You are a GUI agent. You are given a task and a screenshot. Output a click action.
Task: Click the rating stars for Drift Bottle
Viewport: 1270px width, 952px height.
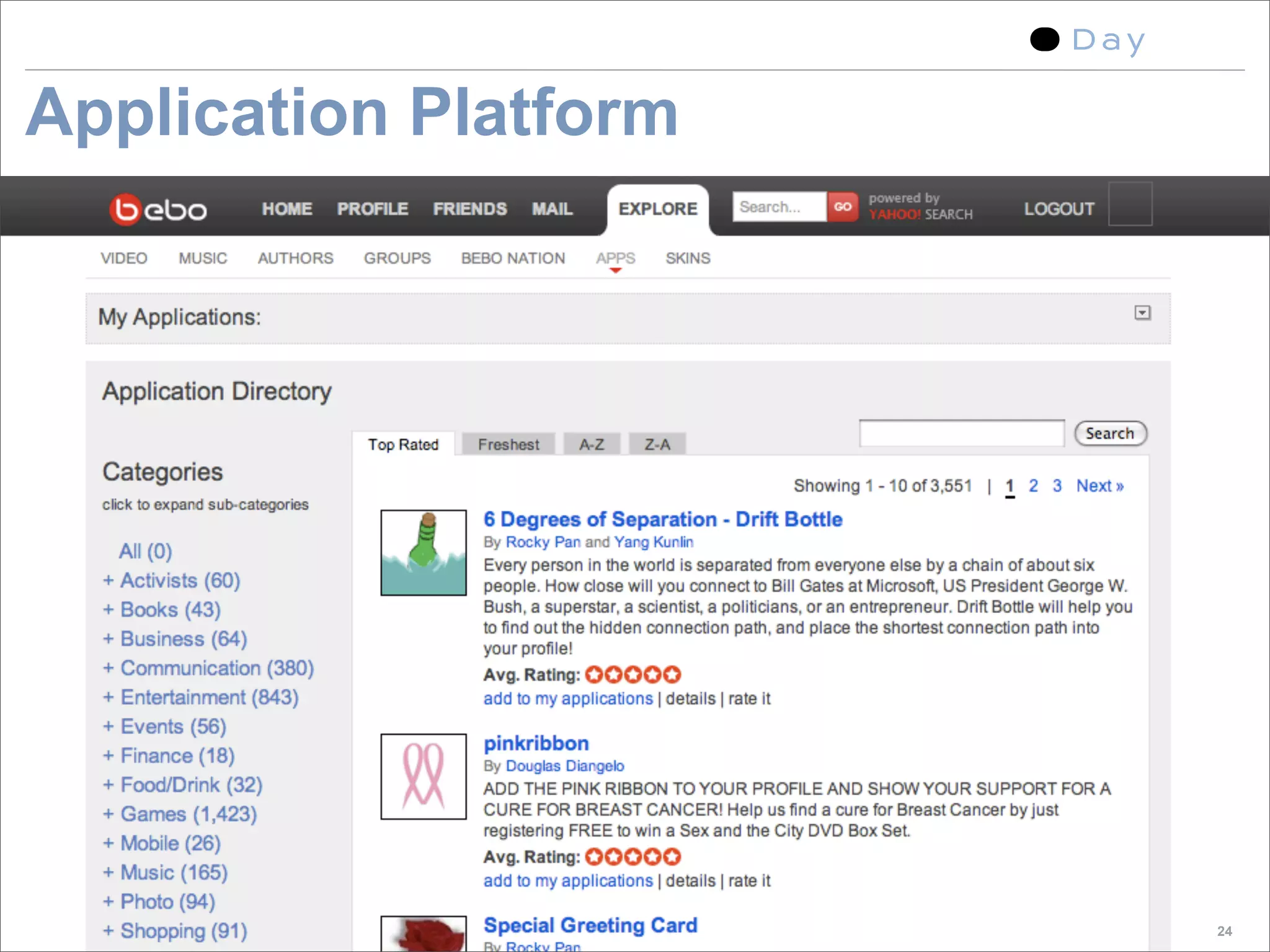coord(633,674)
